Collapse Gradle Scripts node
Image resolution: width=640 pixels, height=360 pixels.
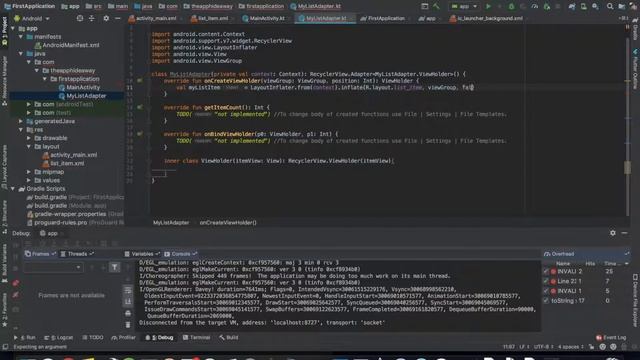tap(13, 189)
